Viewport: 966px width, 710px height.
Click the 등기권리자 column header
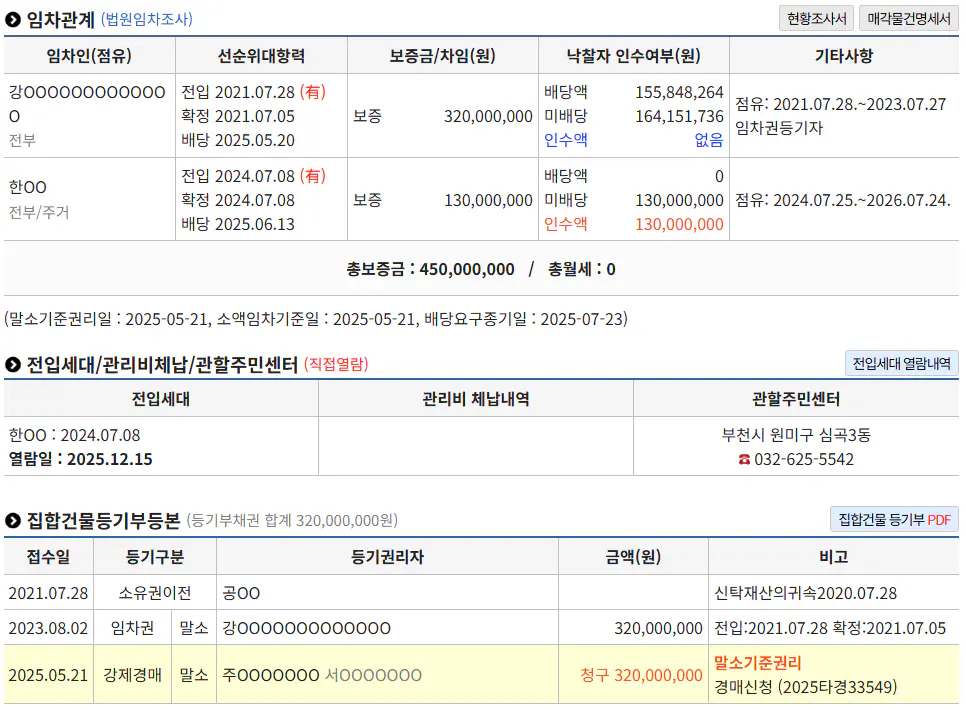point(388,557)
